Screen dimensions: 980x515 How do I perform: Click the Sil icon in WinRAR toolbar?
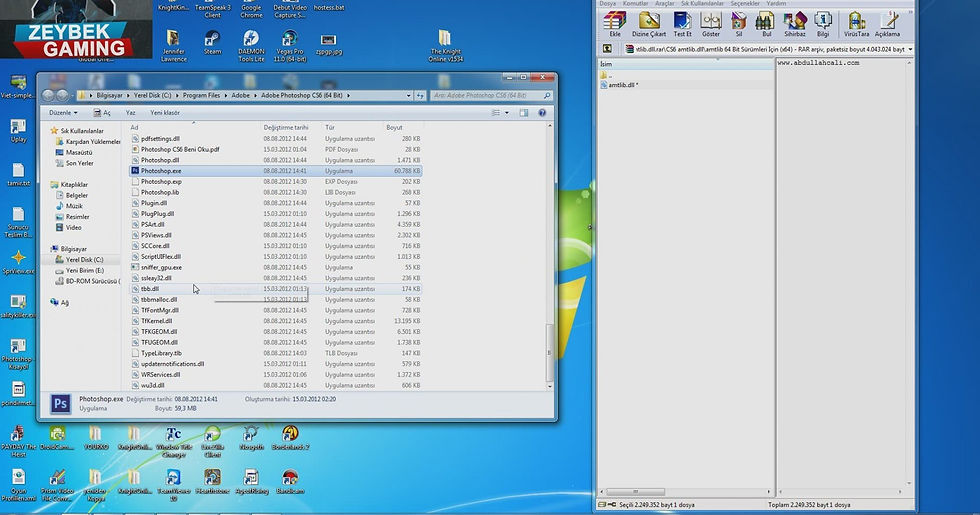pos(739,24)
